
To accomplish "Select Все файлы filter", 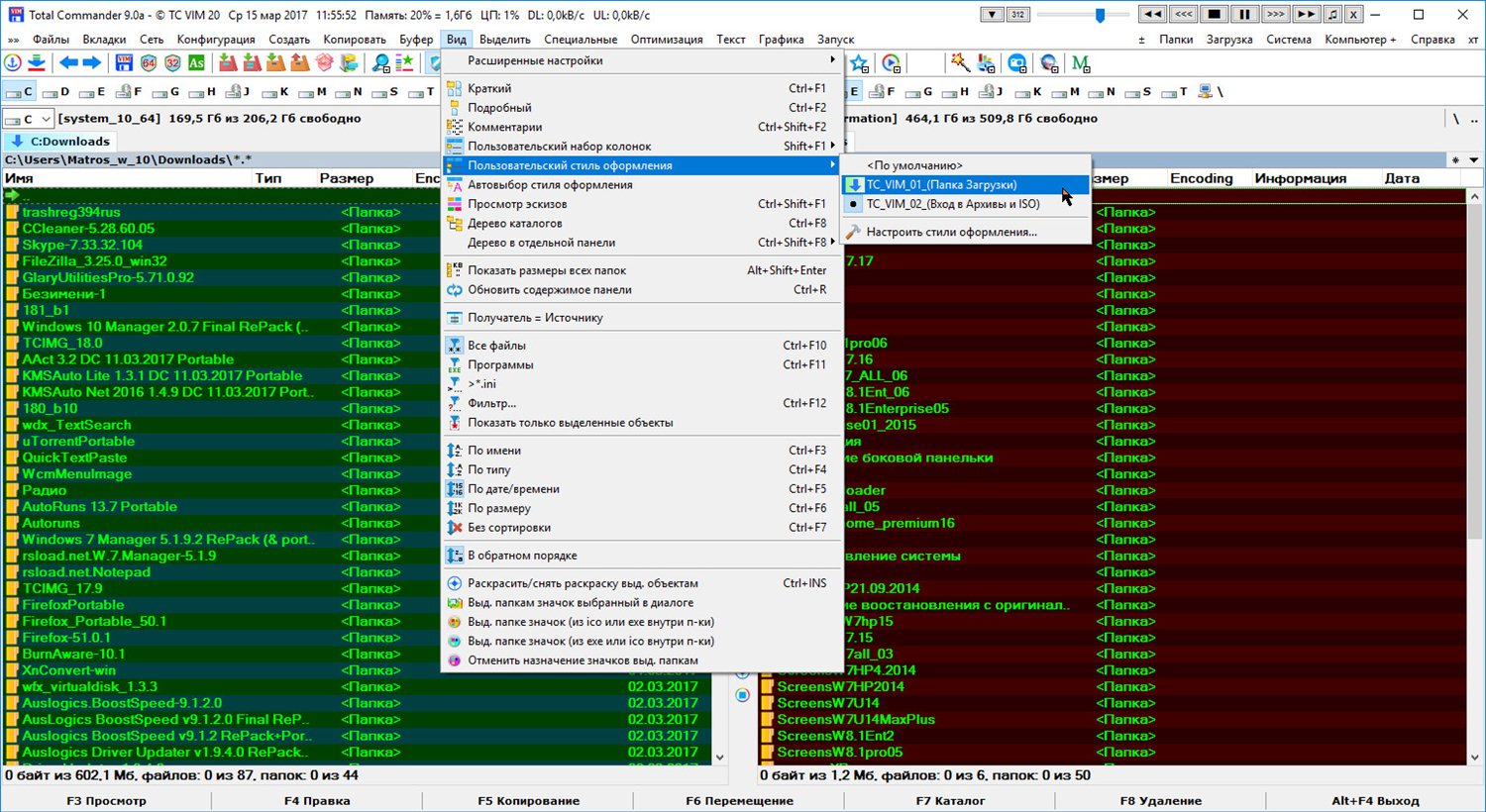I will click(x=641, y=346).
